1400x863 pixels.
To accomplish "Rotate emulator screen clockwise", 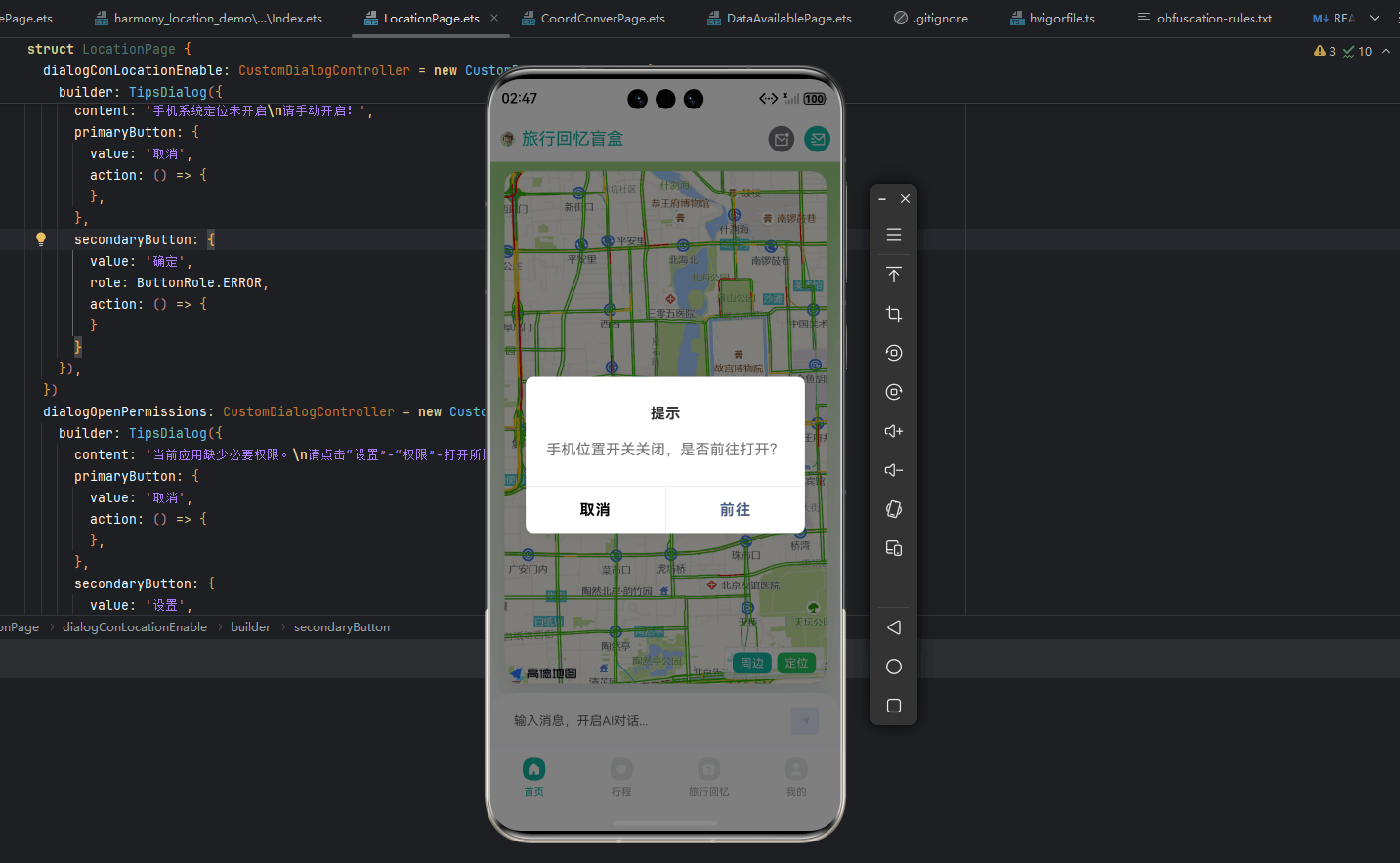I will pyautogui.click(x=893, y=392).
